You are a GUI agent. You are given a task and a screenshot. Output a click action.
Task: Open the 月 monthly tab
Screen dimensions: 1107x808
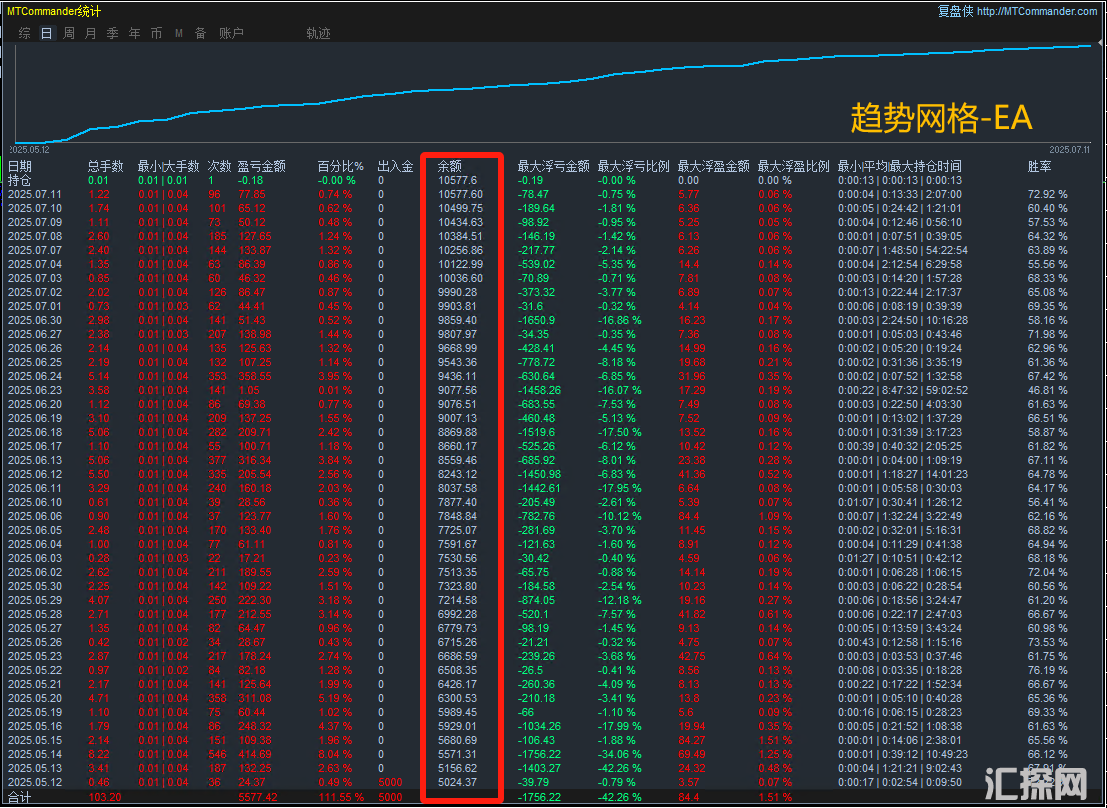click(90, 33)
